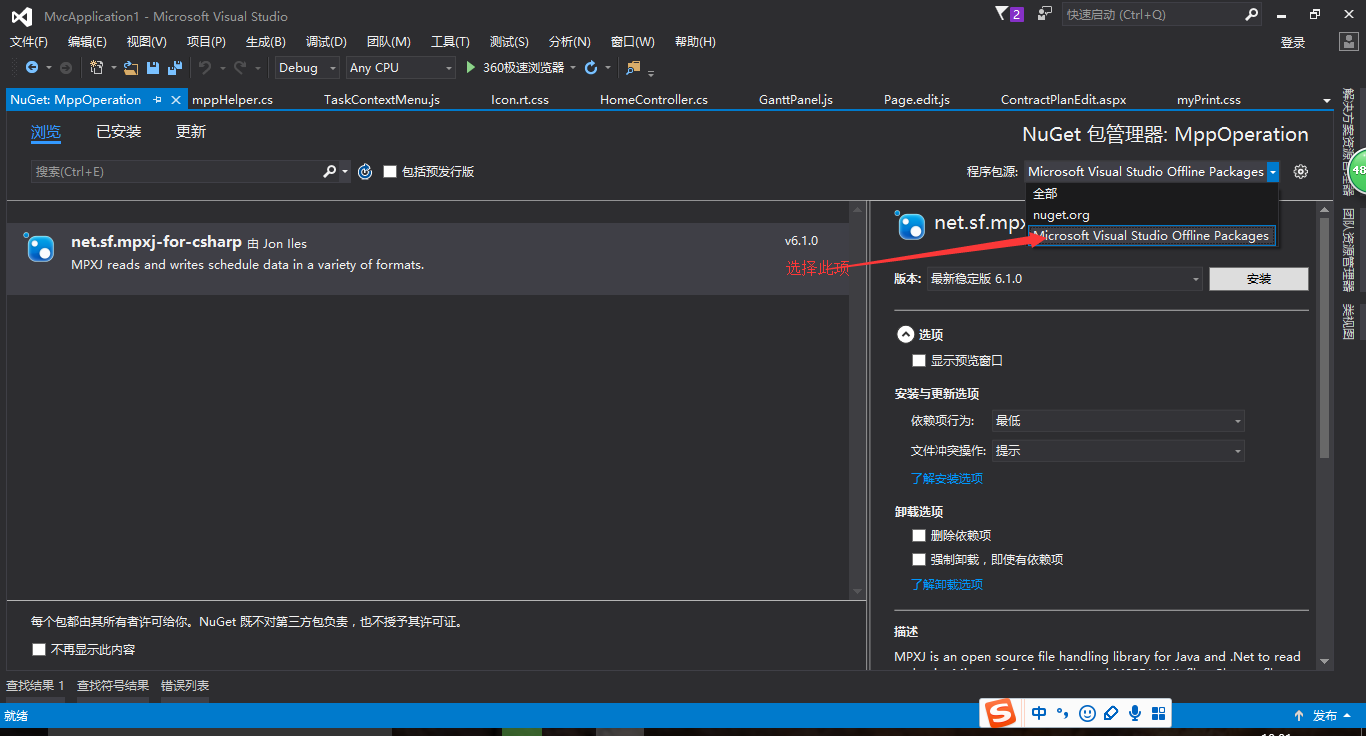Click the 登录 sign-in link
1366x736 pixels.
pyautogui.click(x=1293, y=42)
